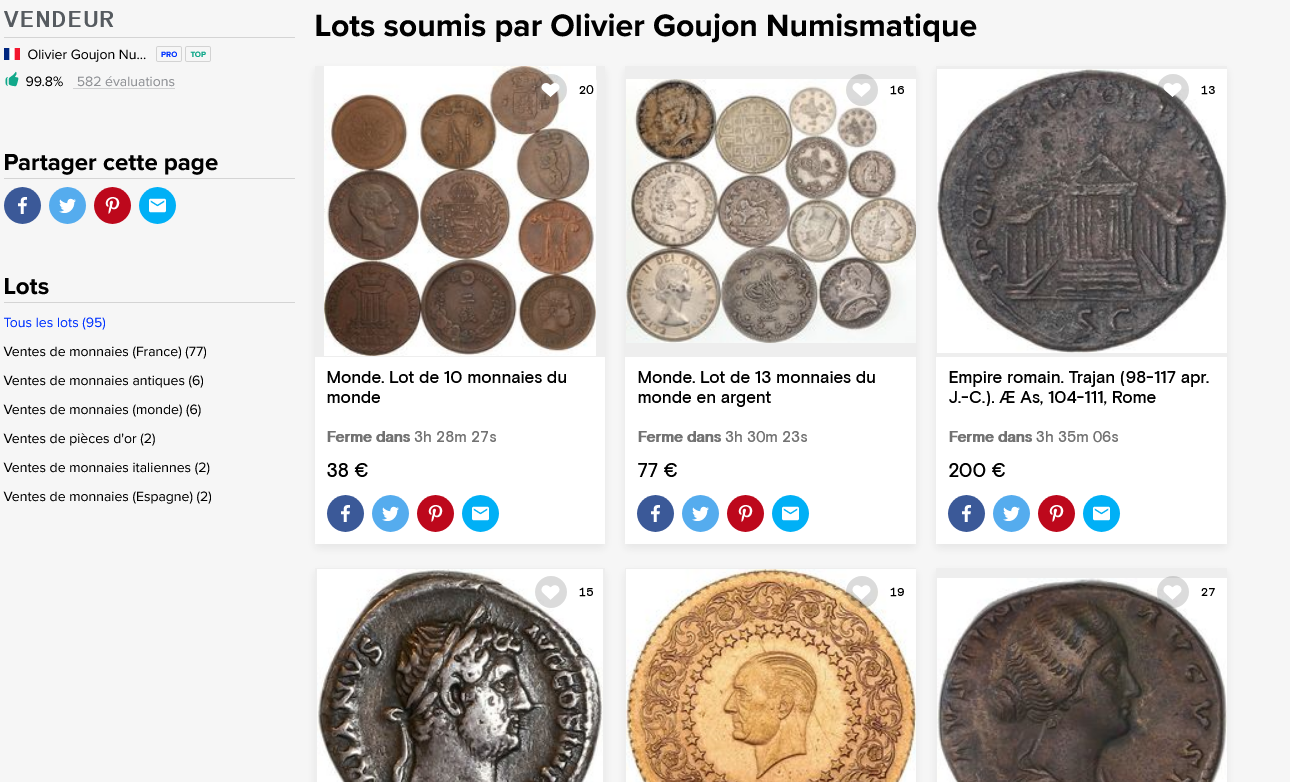Image resolution: width=1290 pixels, height=782 pixels.
Task: Filter by Ventes de monnaies (France)
Action: [105, 352]
